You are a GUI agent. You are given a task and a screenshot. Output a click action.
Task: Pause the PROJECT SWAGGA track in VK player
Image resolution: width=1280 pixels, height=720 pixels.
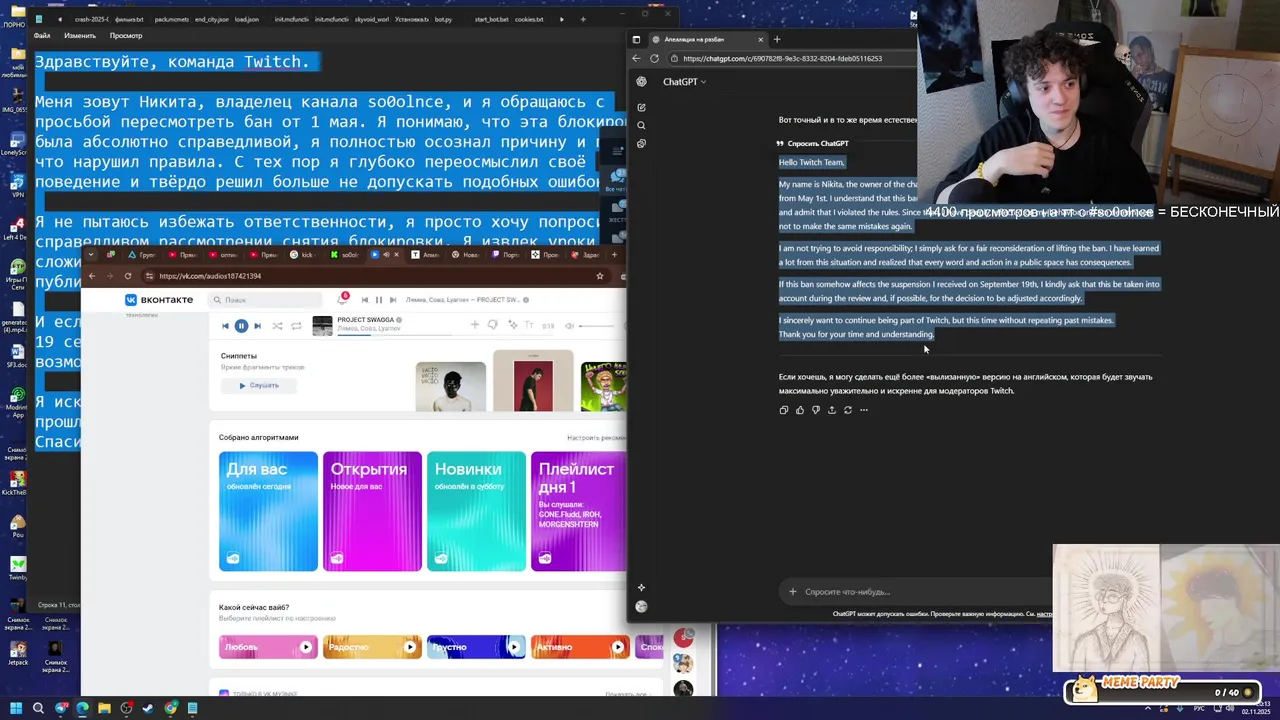click(241, 326)
